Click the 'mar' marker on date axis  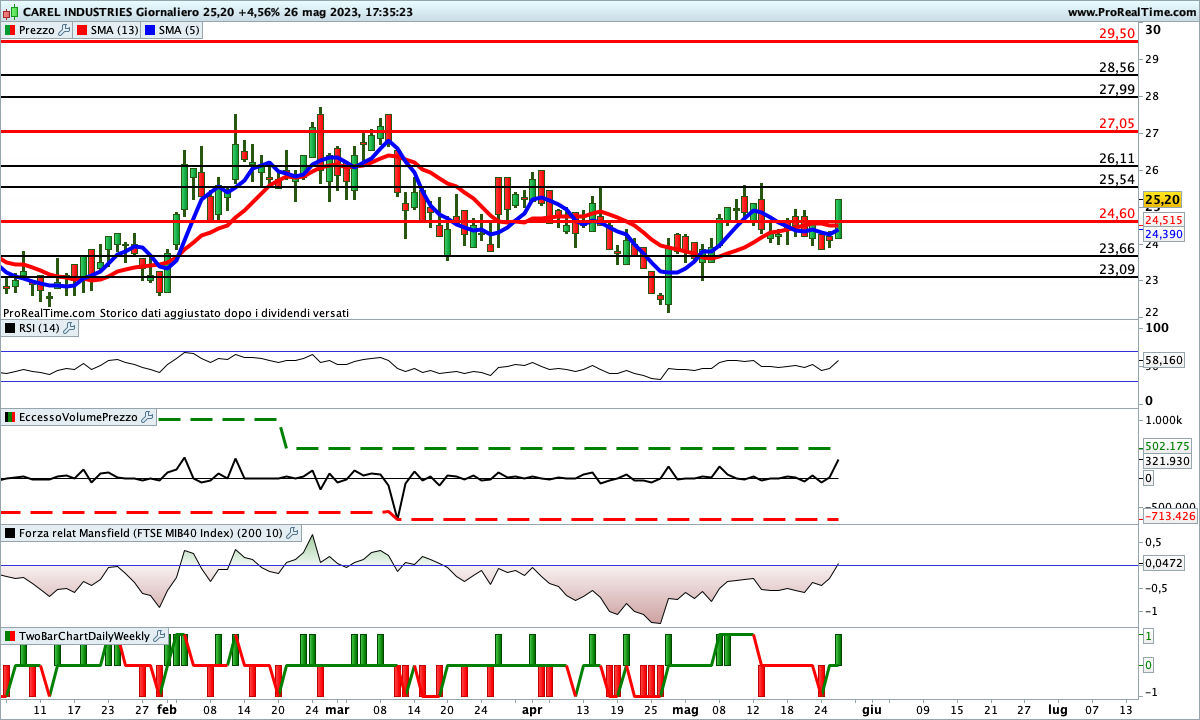(338, 709)
